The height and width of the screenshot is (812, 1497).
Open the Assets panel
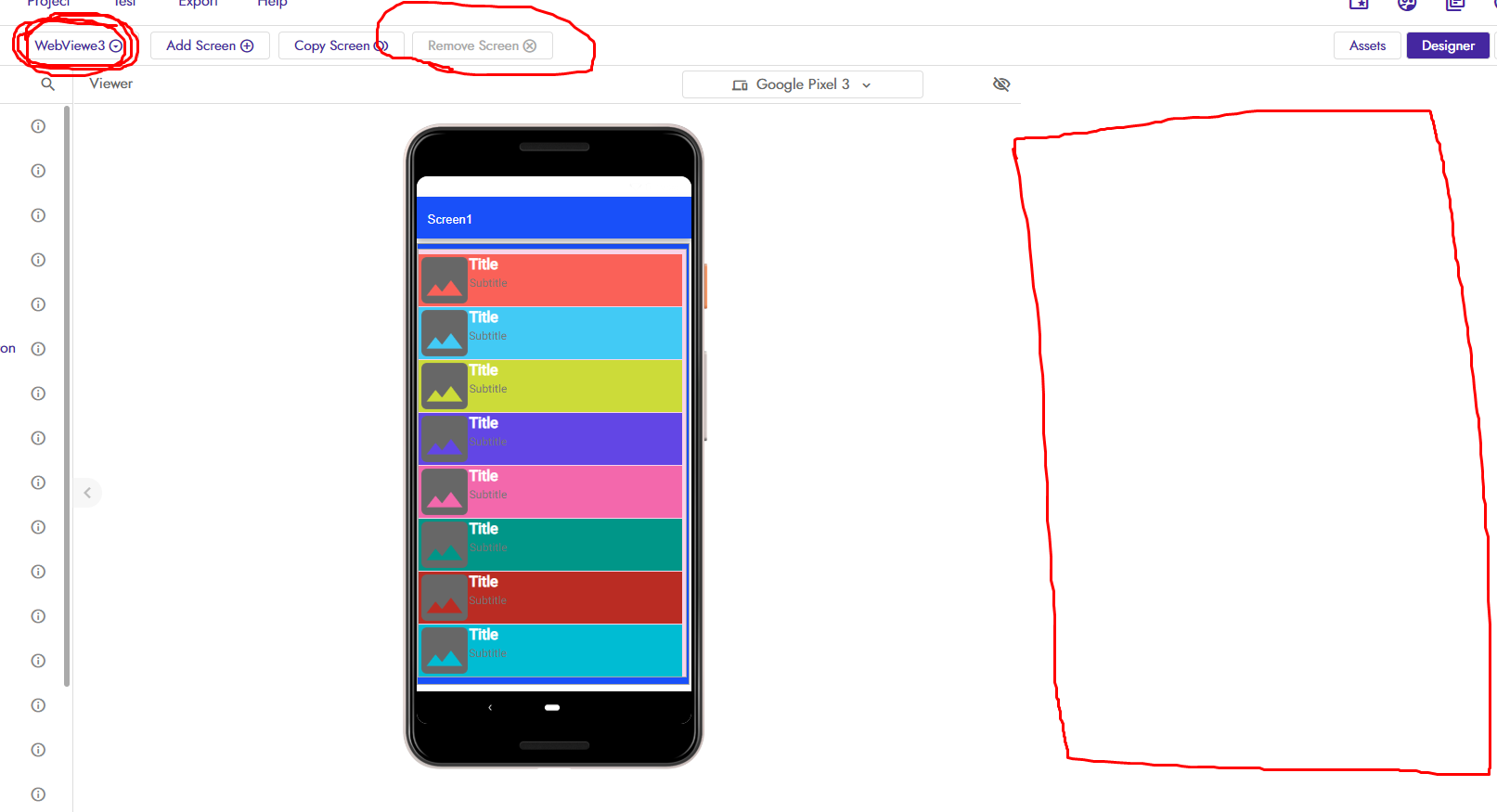(x=1367, y=45)
